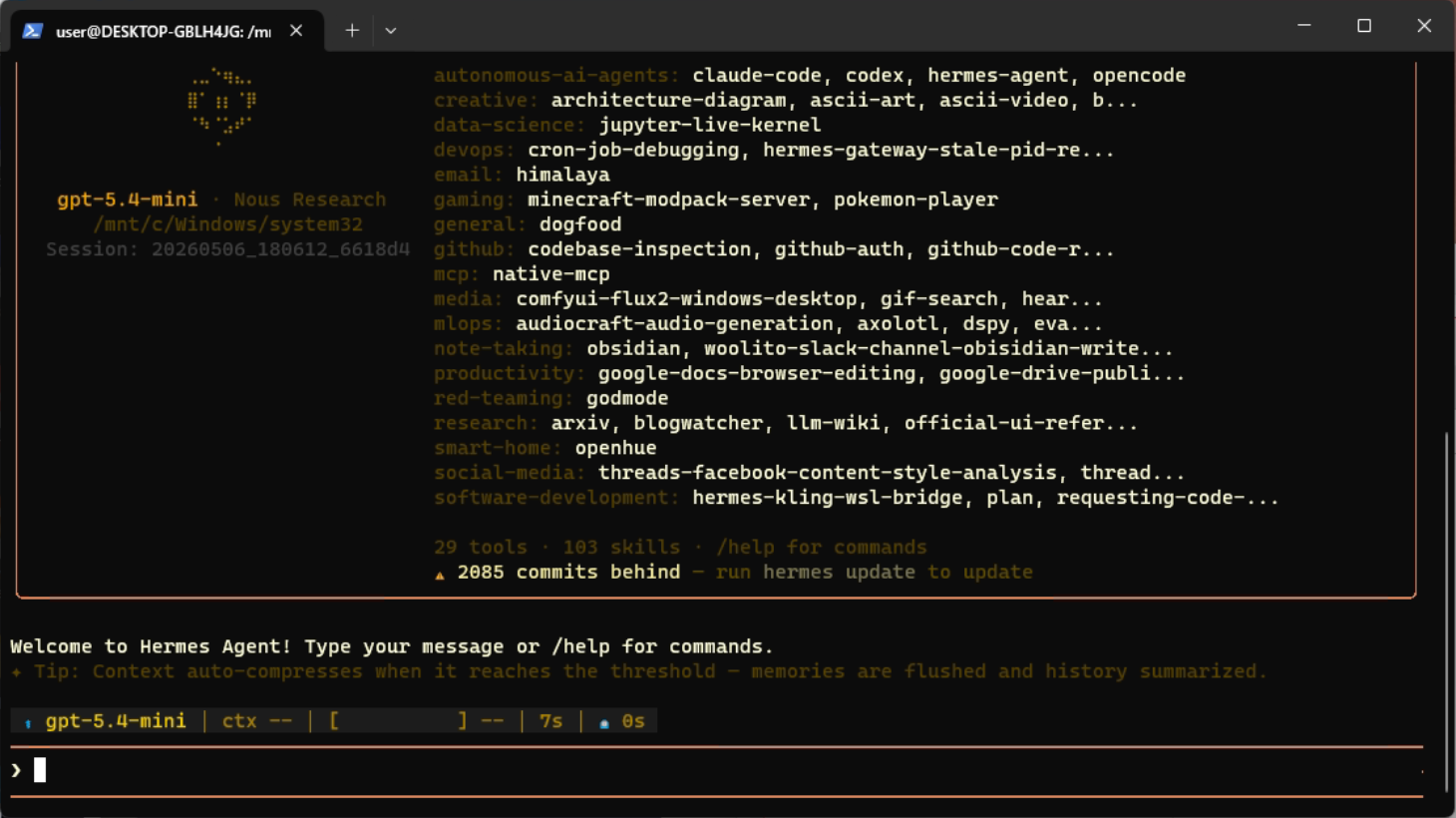Click the Session ID line
The width and height of the screenshot is (1456, 818).
pyautogui.click(x=227, y=249)
